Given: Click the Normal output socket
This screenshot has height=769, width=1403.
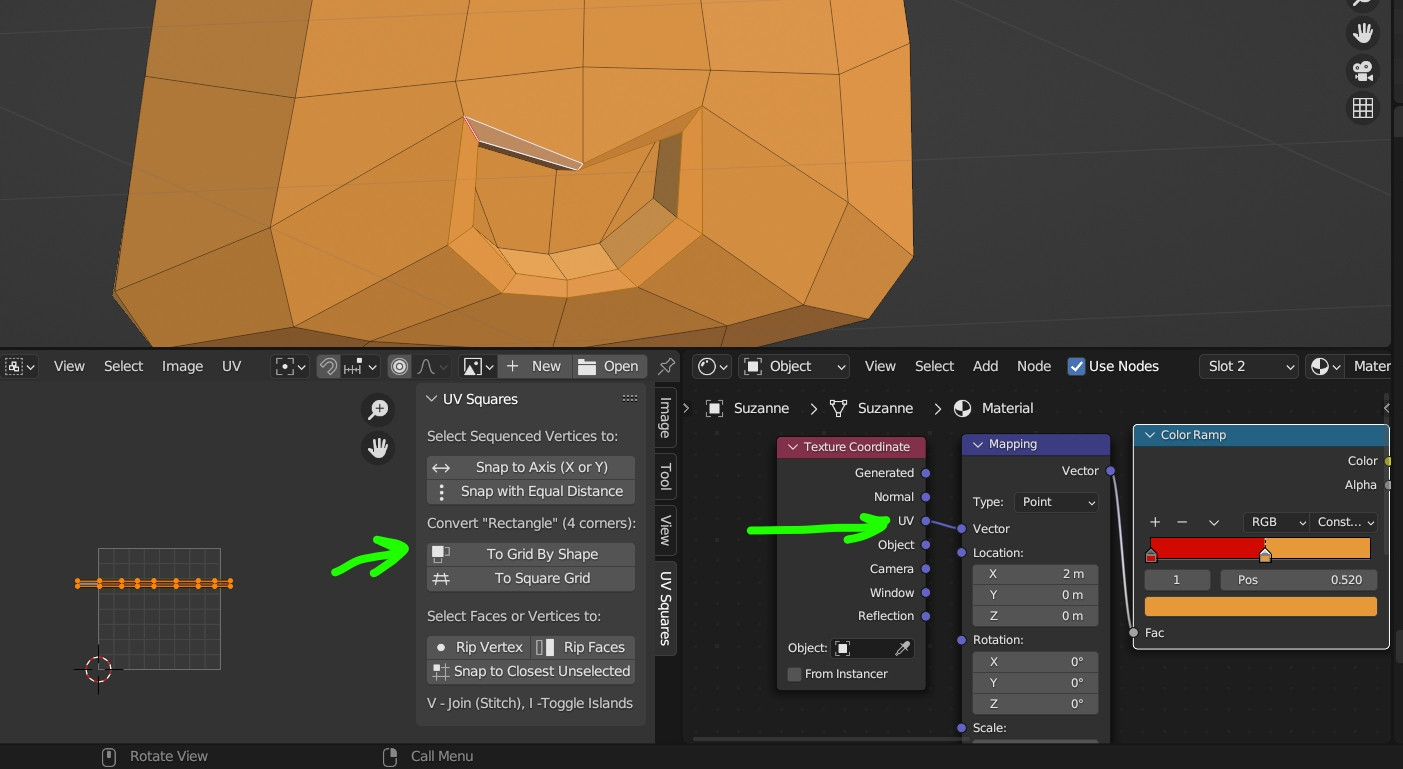Looking at the screenshot, I should pos(926,497).
